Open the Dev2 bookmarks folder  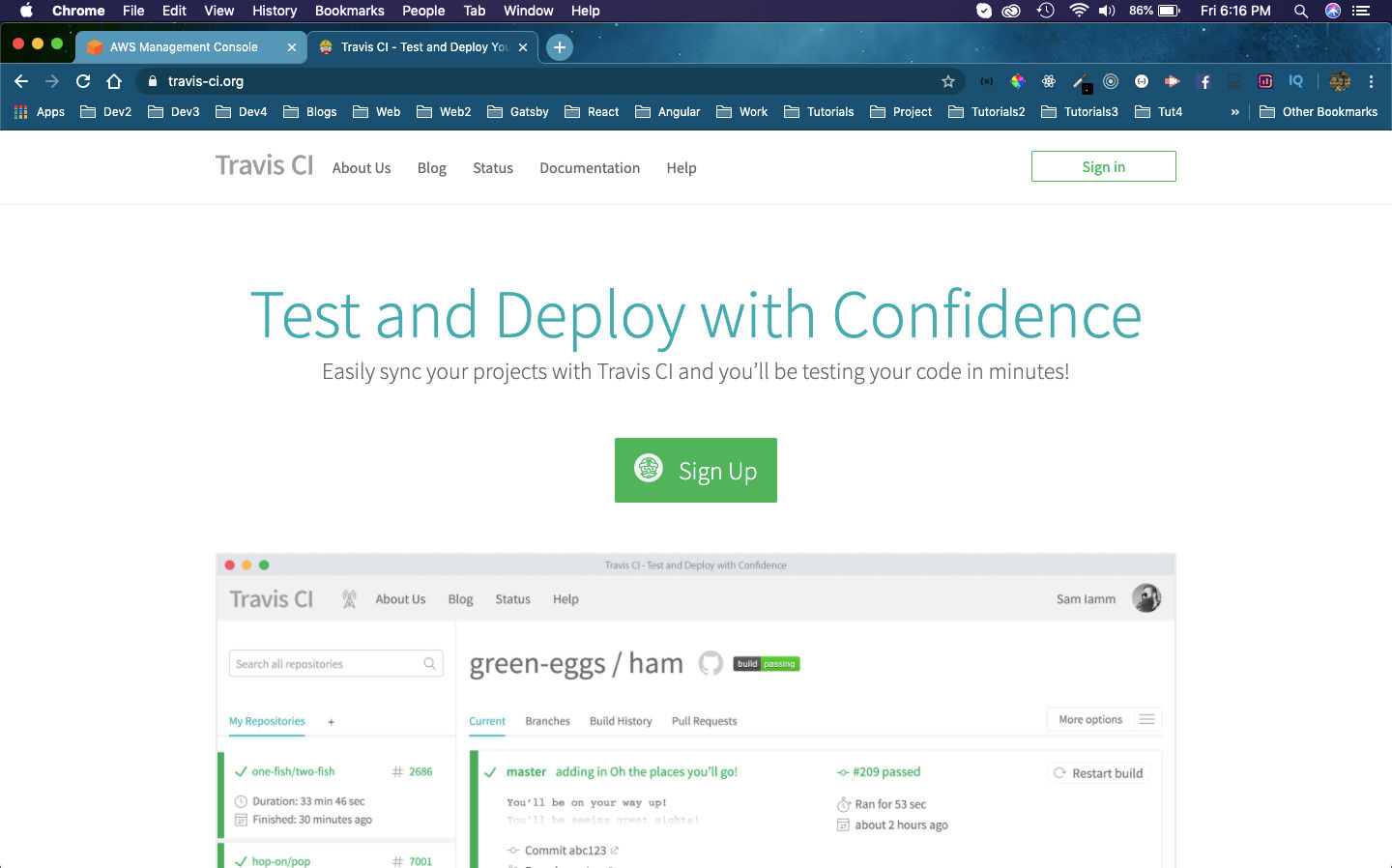pyautogui.click(x=106, y=112)
